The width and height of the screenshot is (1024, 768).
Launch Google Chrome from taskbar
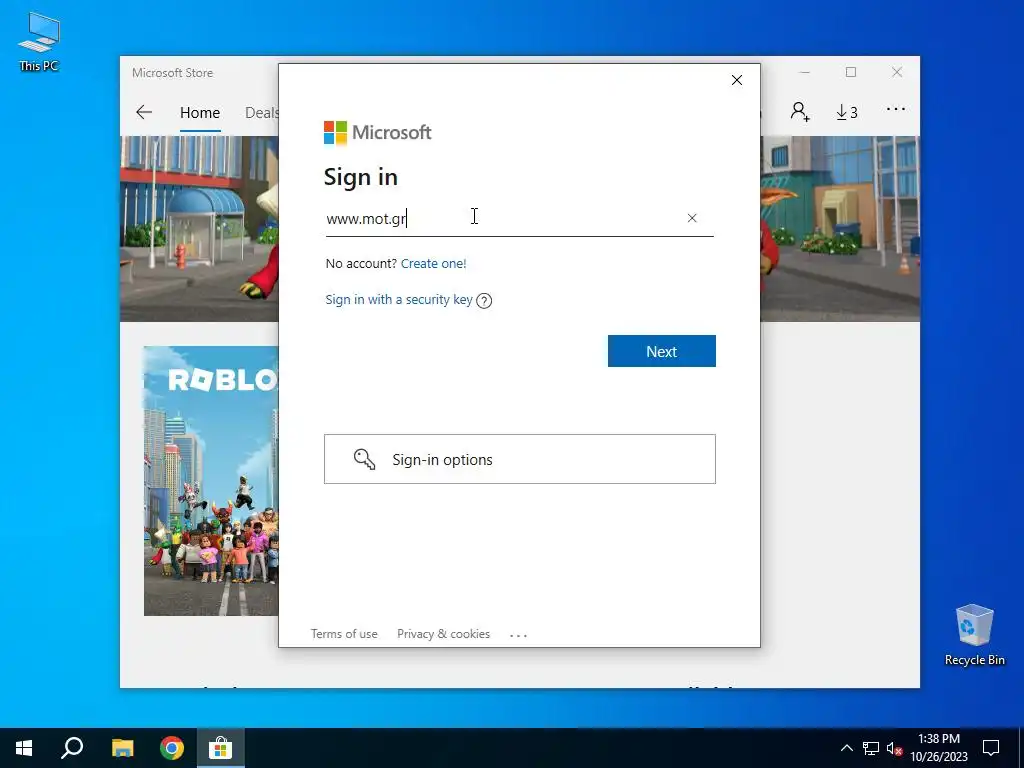point(172,748)
